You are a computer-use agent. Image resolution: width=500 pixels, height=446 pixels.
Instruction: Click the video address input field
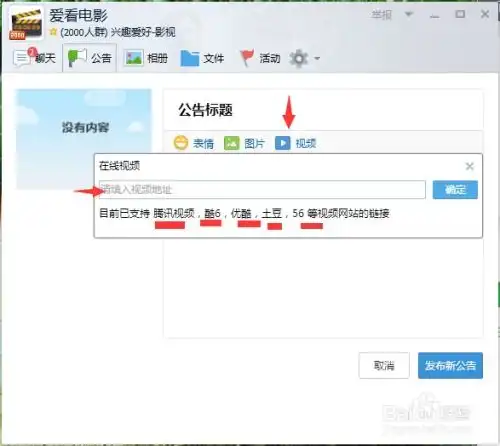point(262,190)
